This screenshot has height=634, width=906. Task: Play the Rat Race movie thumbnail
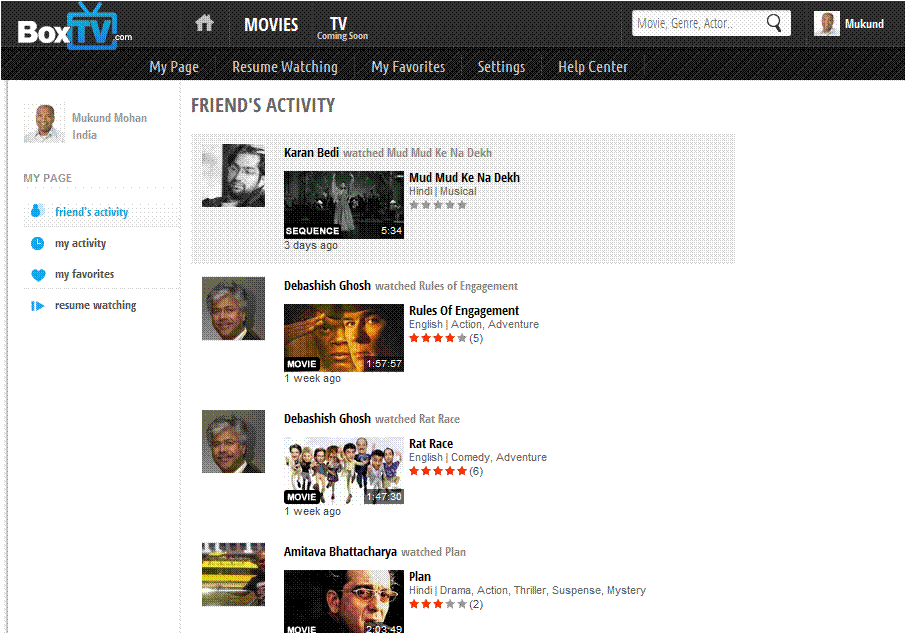click(344, 470)
